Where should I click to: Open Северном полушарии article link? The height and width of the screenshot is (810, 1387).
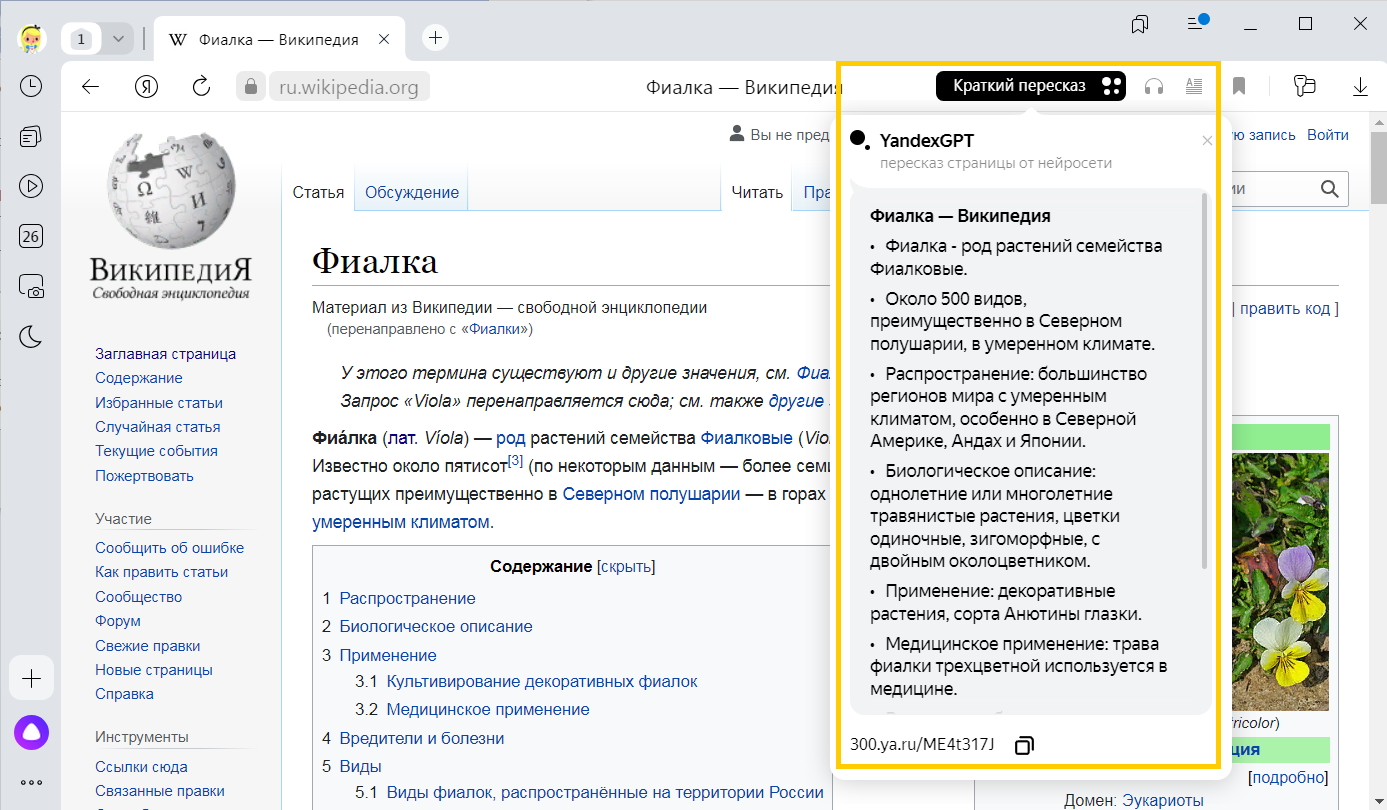point(651,494)
